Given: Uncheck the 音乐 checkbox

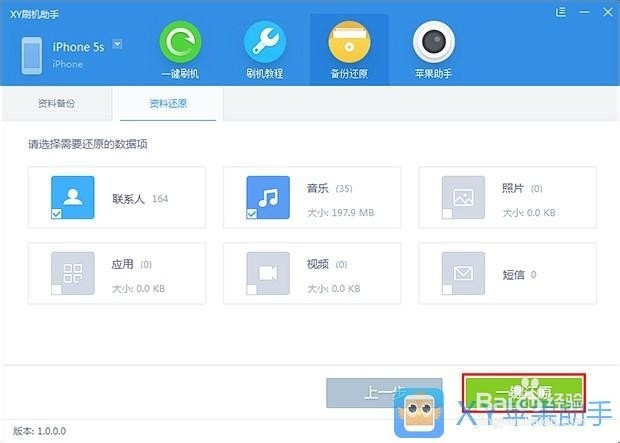Looking at the screenshot, I should (251, 214).
